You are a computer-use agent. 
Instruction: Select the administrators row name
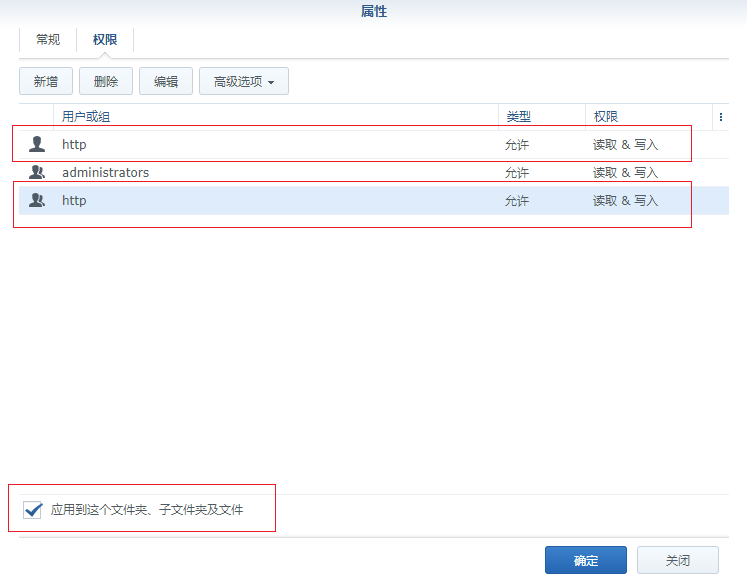(105, 172)
